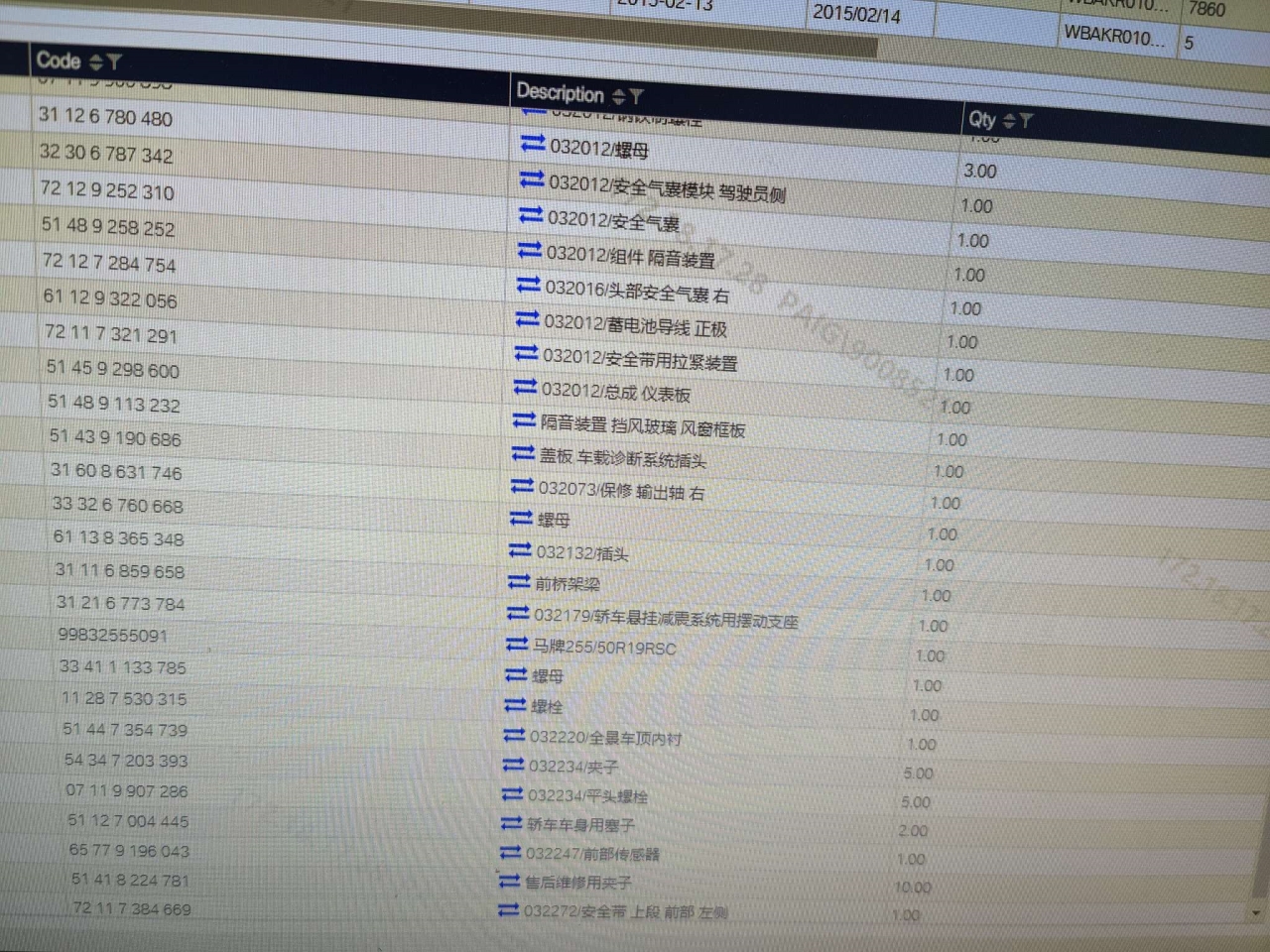Select description text 032220/全景车顶内衬

pos(605,738)
